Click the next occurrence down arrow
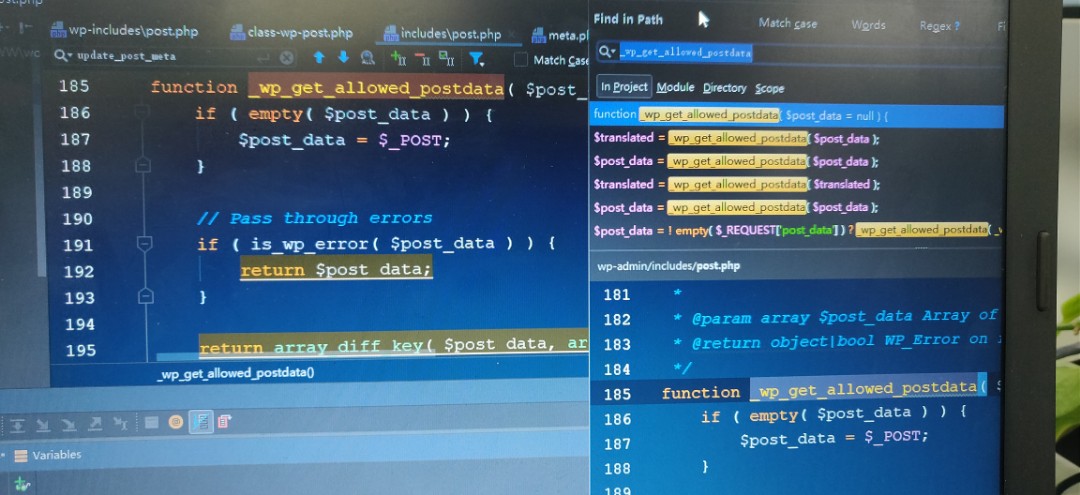This screenshot has width=1080, height=495. 343,58
